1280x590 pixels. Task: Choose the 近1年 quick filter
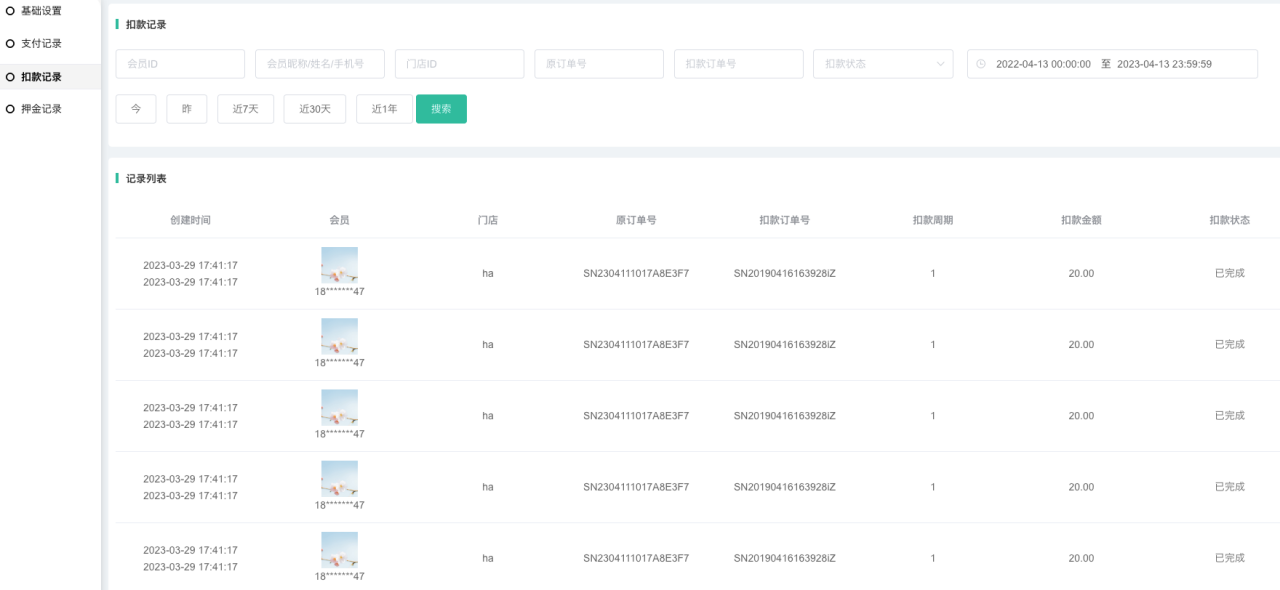pos(384,109)
